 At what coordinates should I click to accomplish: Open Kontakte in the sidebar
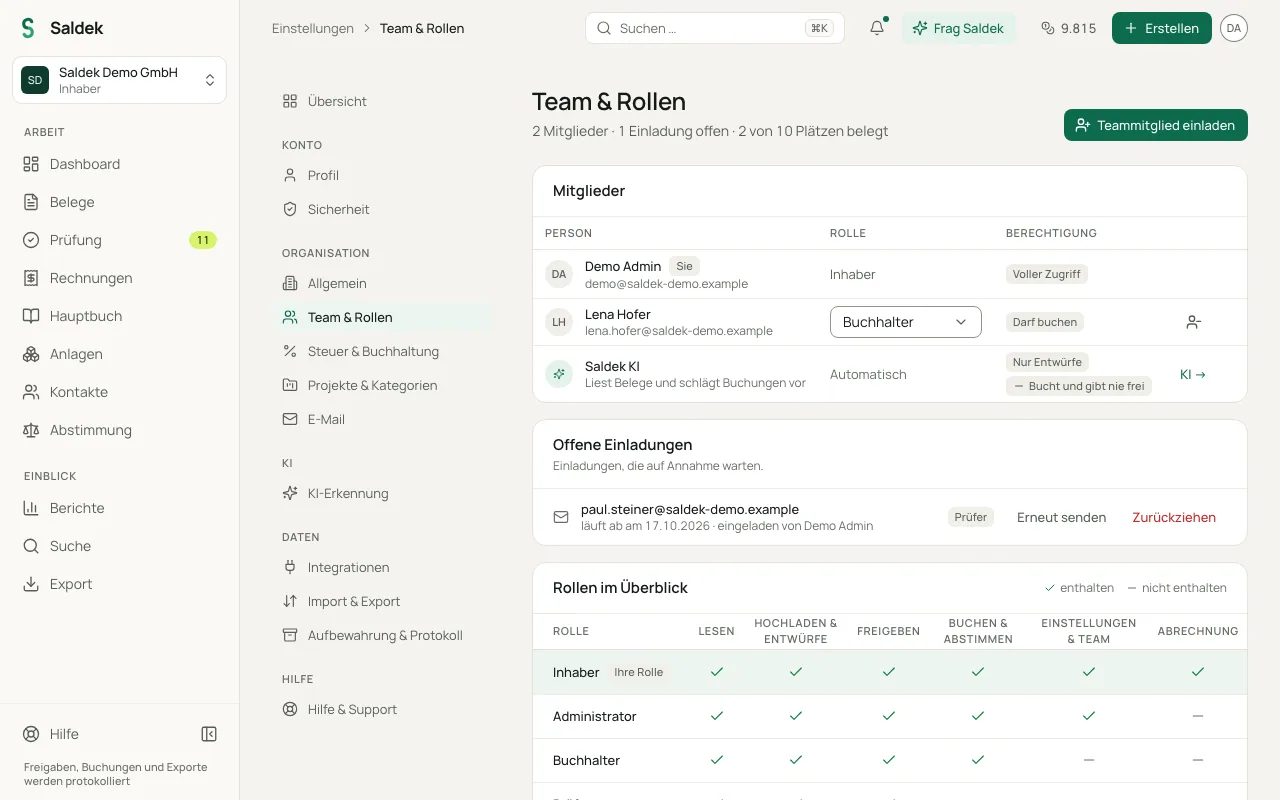point(120,392)
